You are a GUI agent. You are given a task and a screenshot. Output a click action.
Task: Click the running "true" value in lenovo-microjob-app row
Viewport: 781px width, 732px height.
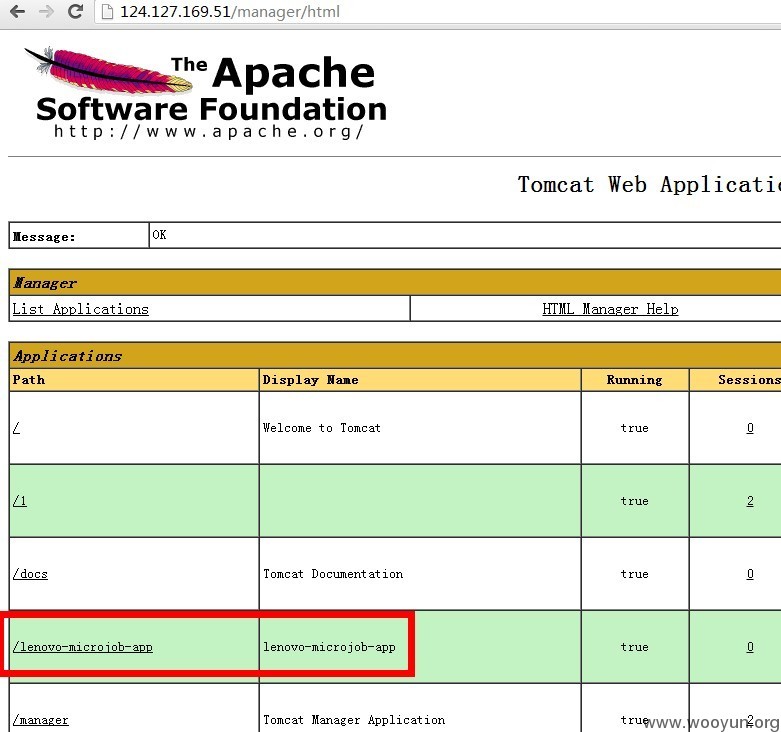[x=635, y=647]
